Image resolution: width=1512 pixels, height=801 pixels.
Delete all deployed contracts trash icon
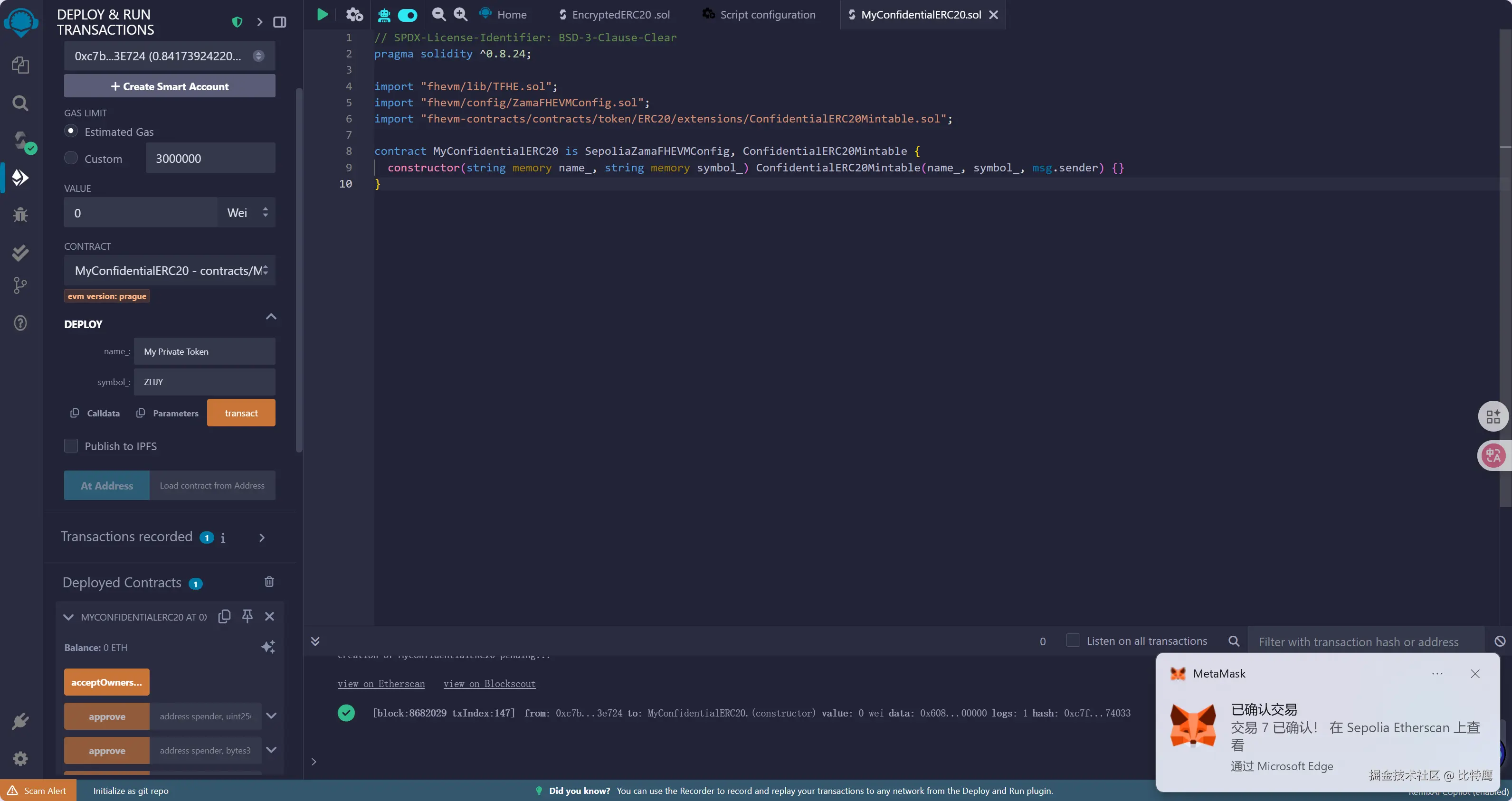[269, 582]
